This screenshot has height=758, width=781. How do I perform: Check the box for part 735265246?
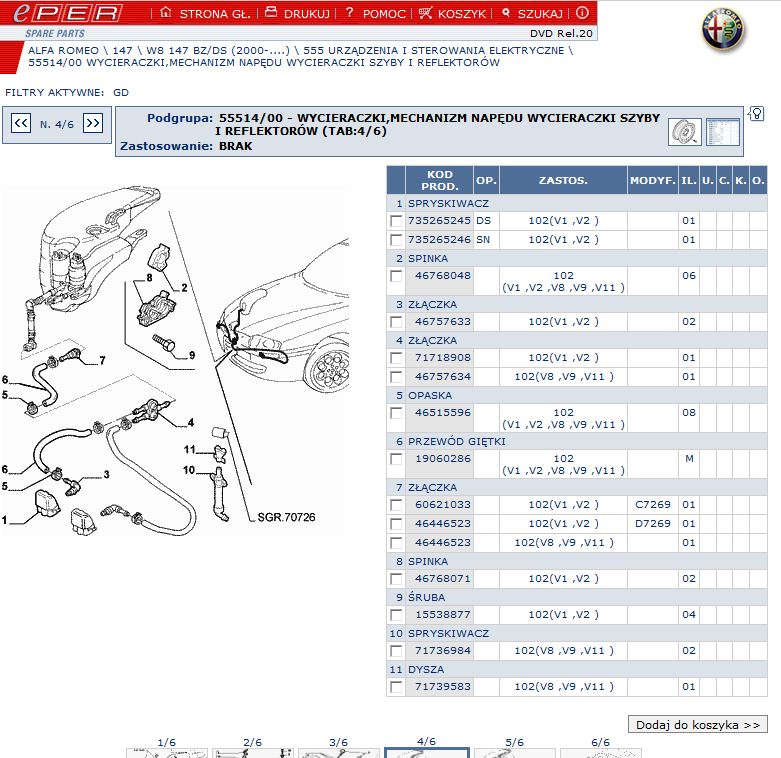pyautogui.click(x=396, y=240)
